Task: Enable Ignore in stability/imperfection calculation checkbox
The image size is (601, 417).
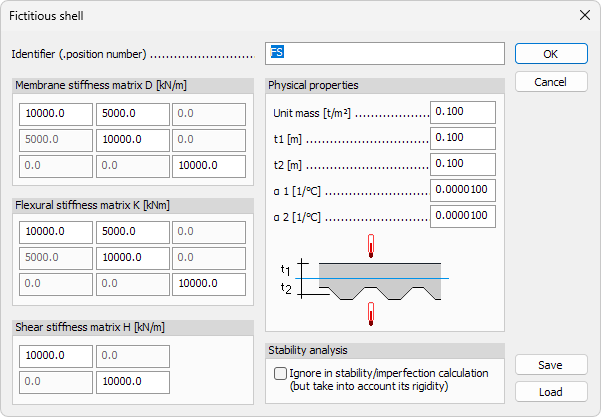Action: point(280,373)
